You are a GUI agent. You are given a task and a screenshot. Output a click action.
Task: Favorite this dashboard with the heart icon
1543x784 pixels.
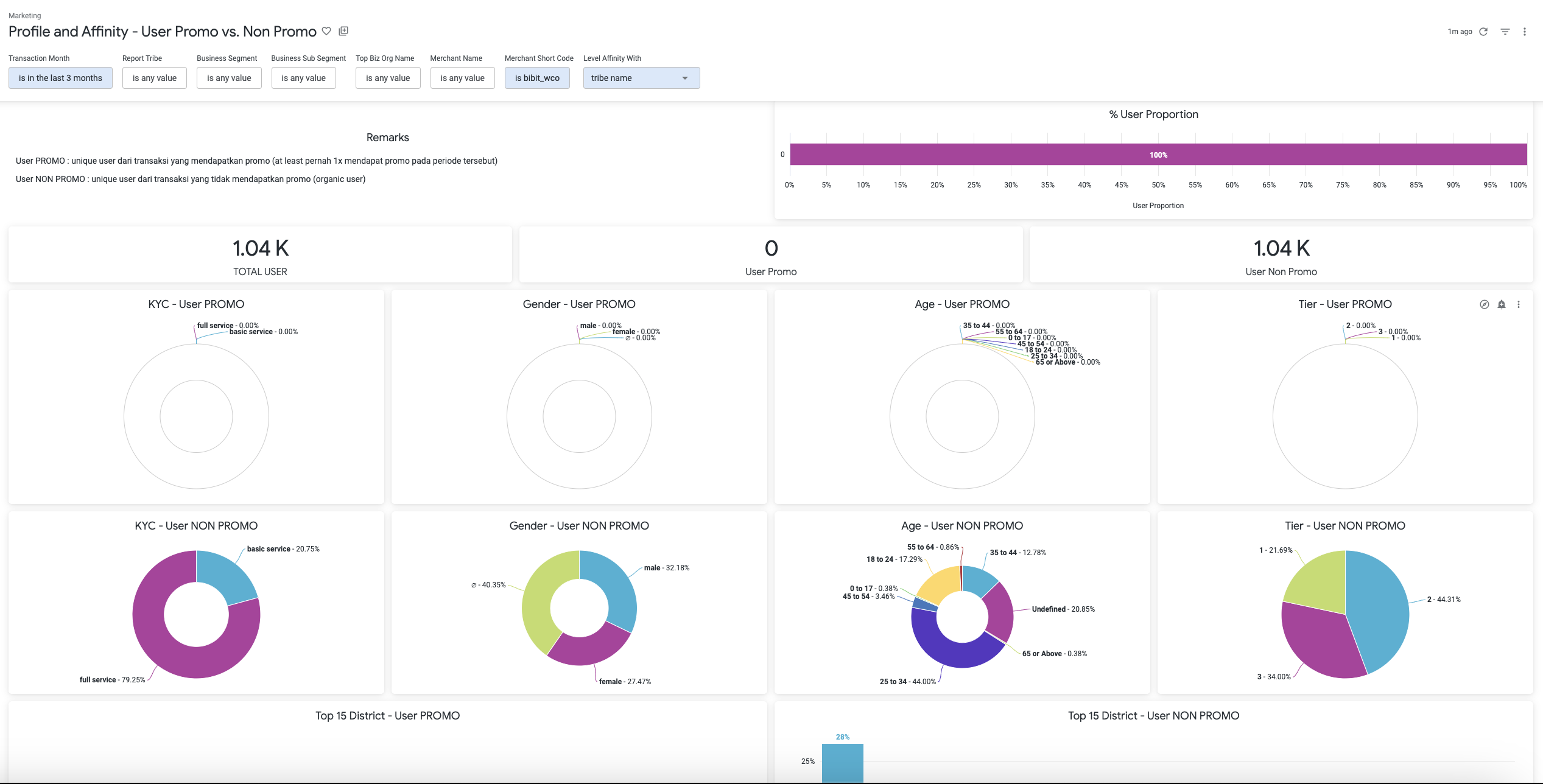point(326,31)
